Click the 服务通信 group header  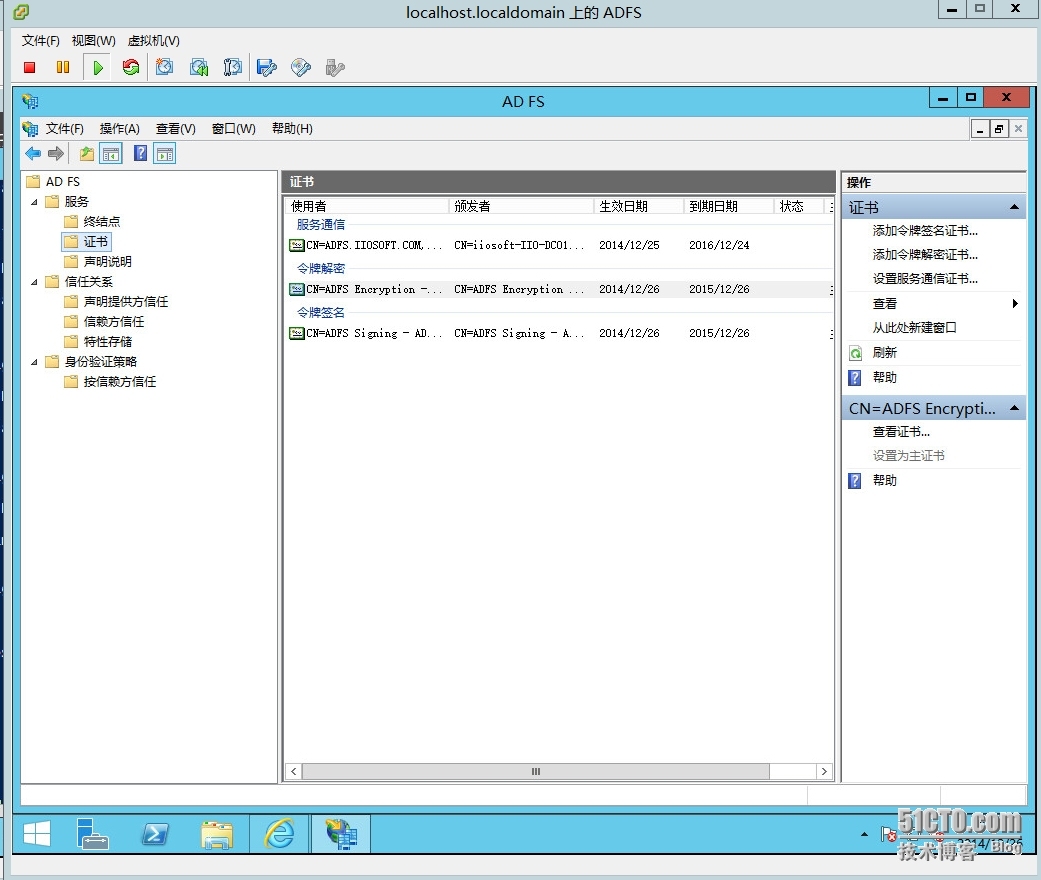[x=321, y=224]
